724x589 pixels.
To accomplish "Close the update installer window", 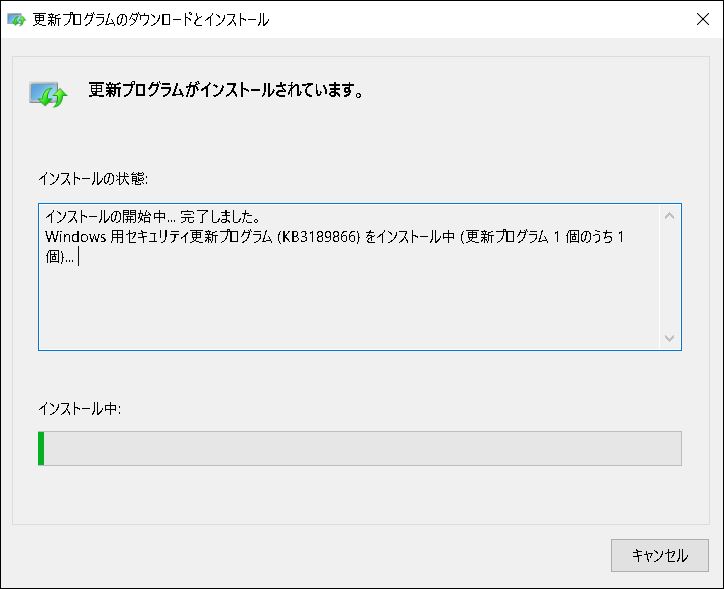I will tap(701, 19).
